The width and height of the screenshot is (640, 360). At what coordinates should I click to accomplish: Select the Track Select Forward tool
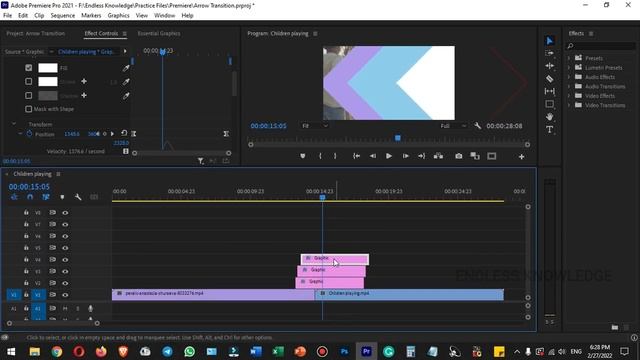coord(549,53)
